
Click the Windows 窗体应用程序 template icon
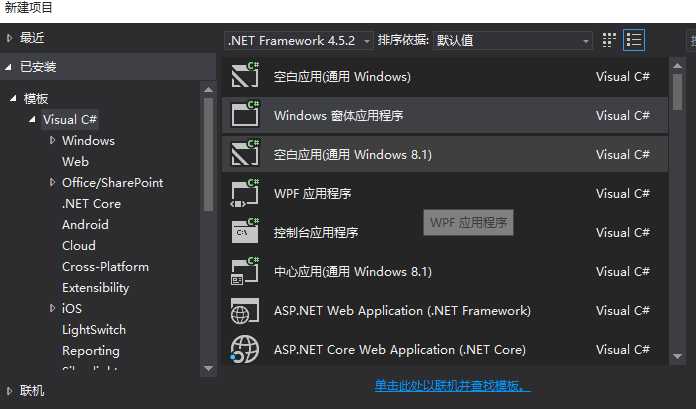pyautogui.click(x=245, y=115)
